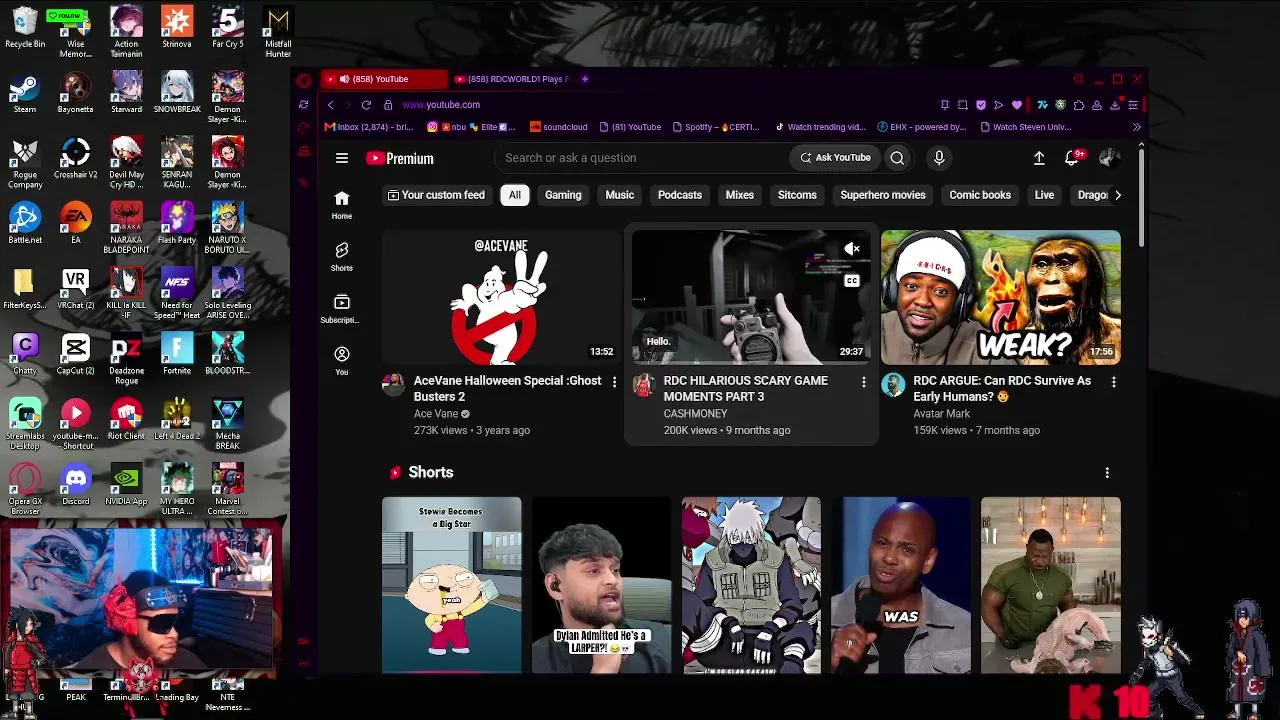Click the heart bookmark icon in address bar
The image size is (1280, 720).
click(x=1017, y=105)
